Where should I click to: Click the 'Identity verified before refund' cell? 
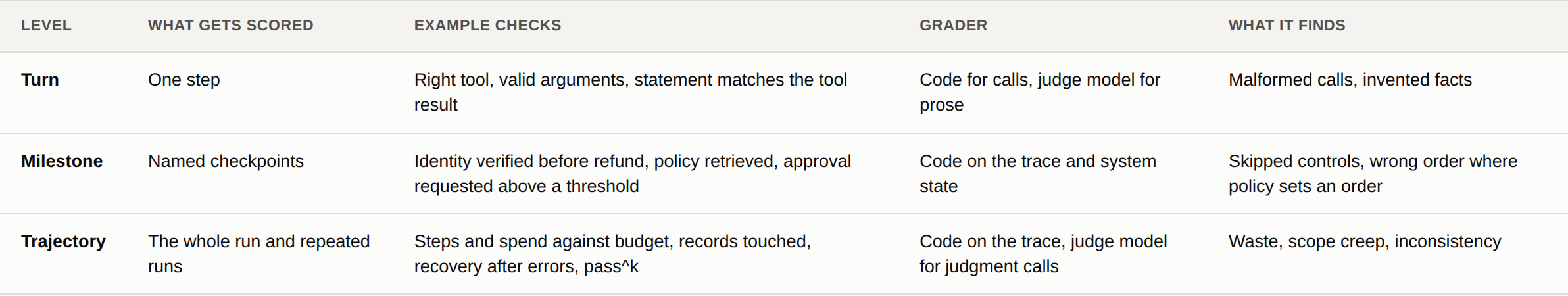click(633, 174)
